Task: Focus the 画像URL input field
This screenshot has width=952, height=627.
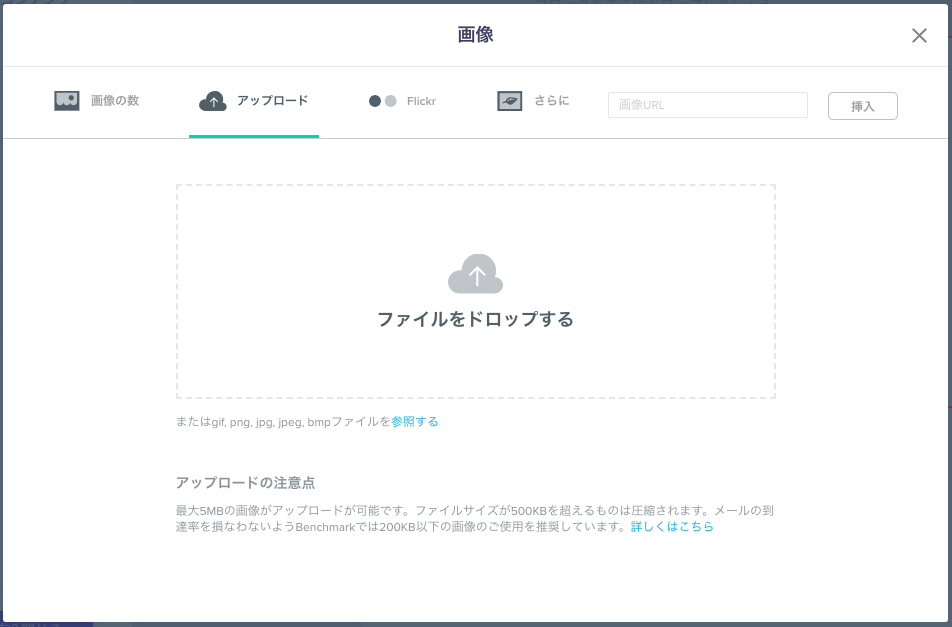Action: [707, 105]
